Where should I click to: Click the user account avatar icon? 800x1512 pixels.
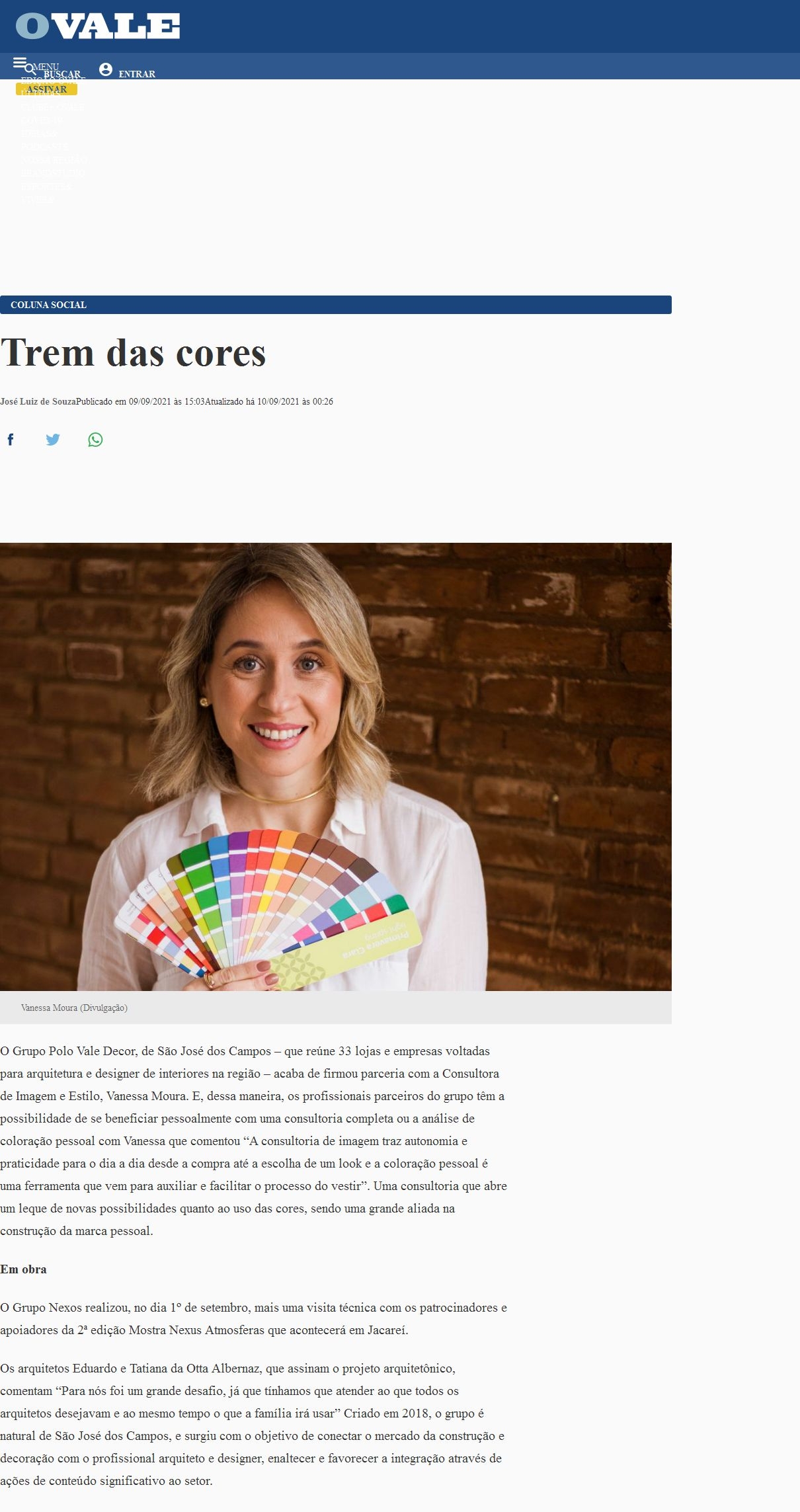click(x=105, y=69)
